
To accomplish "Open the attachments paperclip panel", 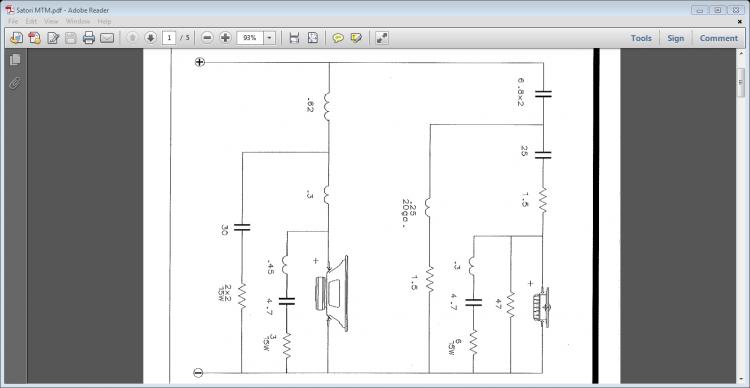I will coord(15,83).
